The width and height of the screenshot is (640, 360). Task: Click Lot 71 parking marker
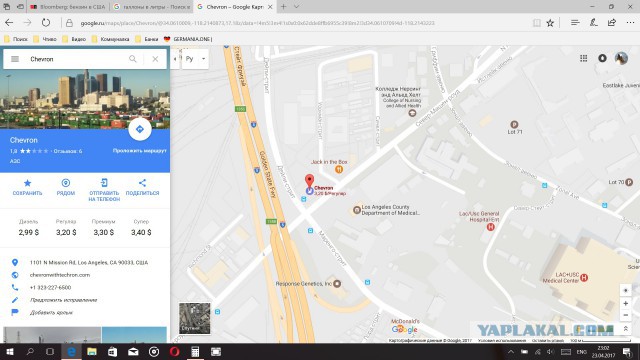click(x=514, y=124)
